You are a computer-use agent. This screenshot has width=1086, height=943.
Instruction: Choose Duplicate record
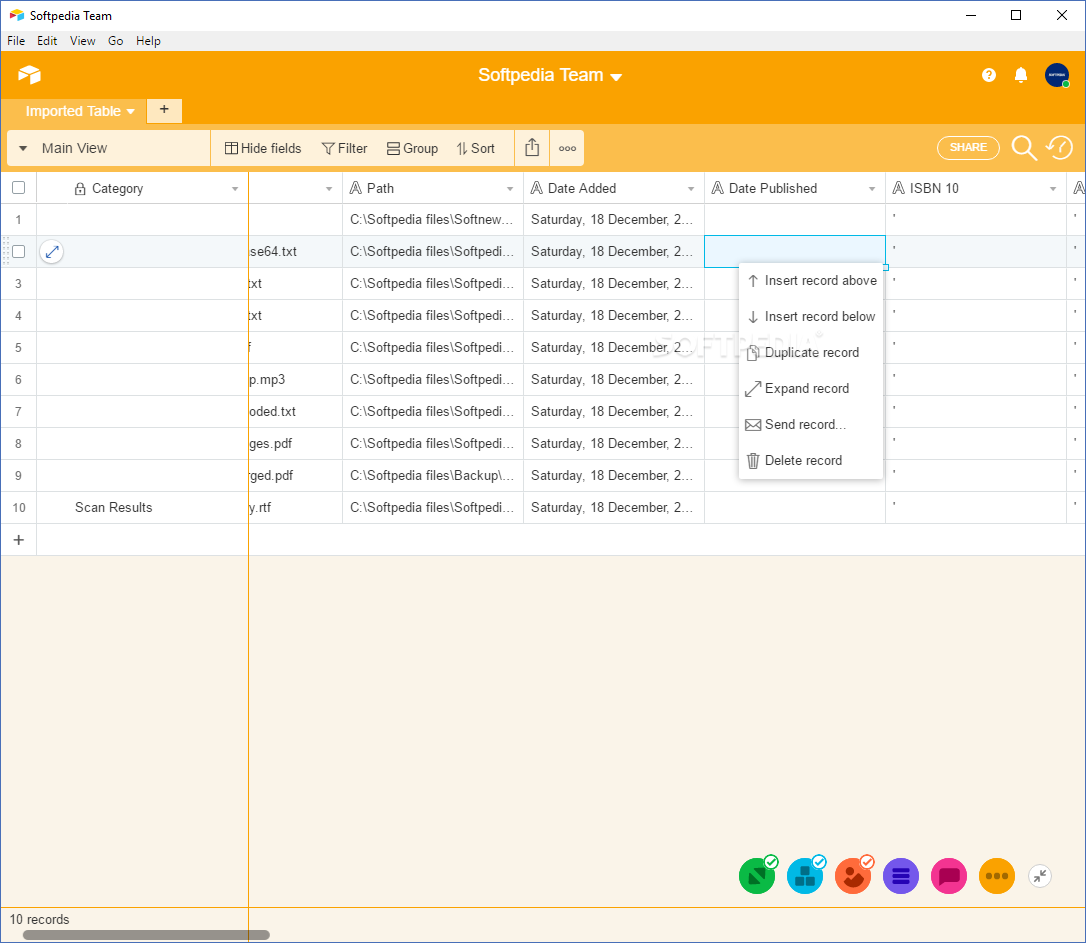(811, 352)
